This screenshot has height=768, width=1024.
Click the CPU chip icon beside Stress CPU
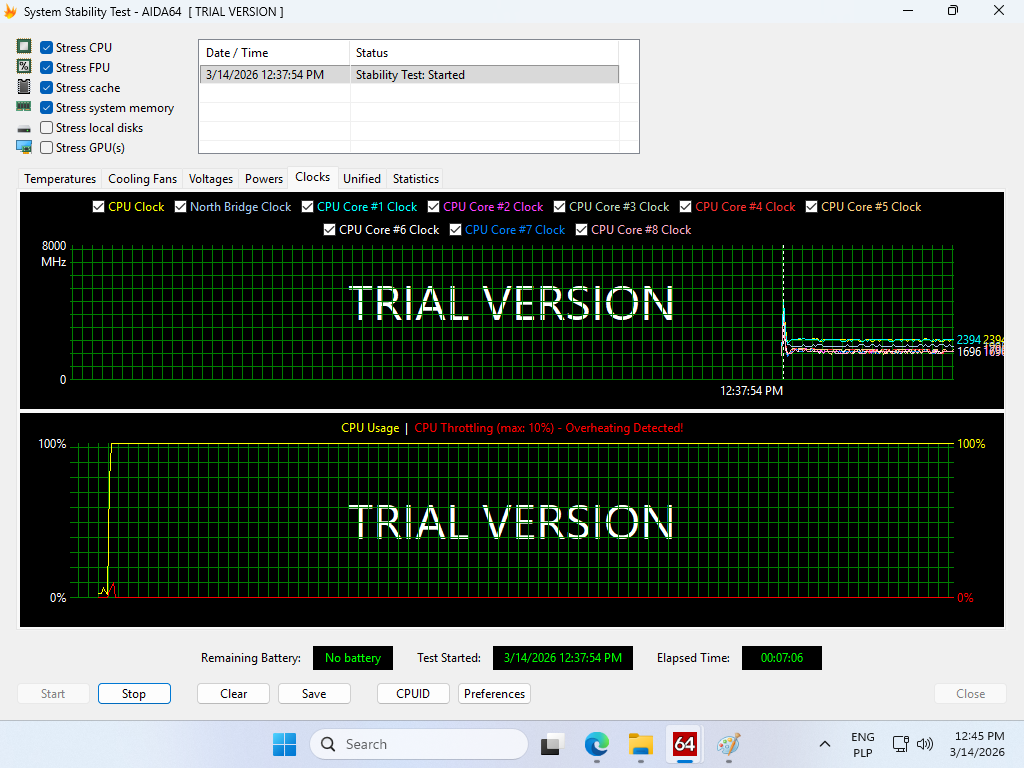[24, 46]
